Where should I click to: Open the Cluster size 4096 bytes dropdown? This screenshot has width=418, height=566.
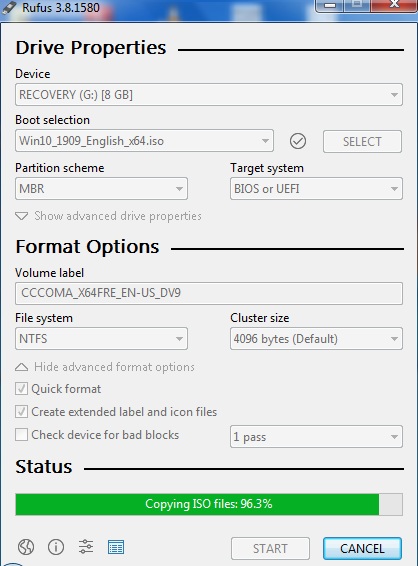click(316, 339)
